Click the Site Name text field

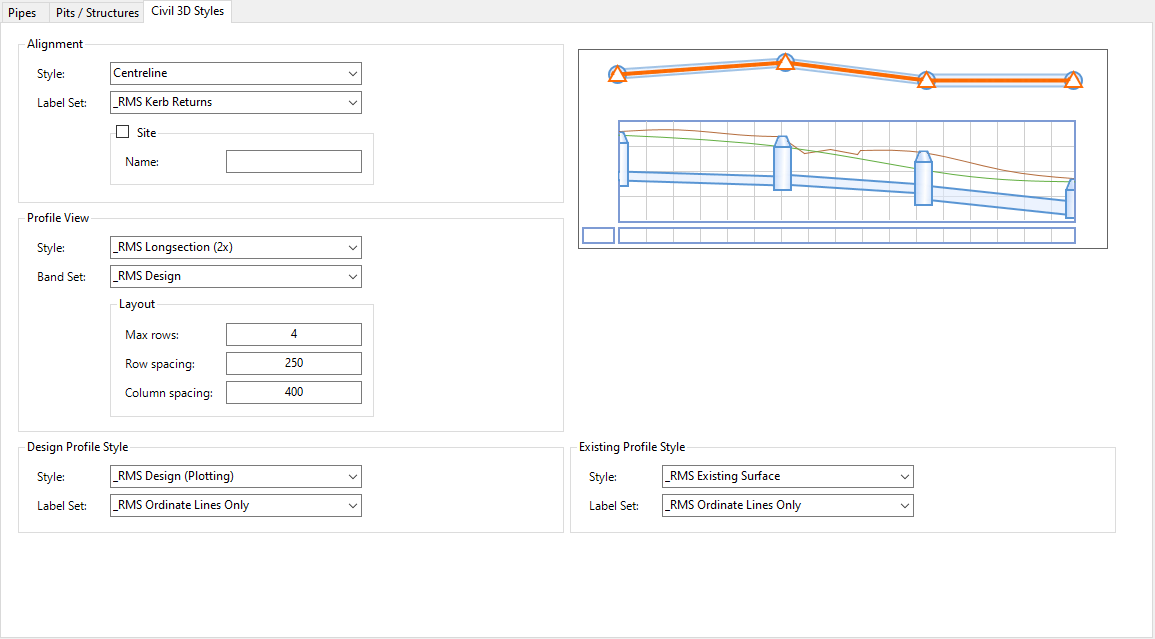tap(293, 162)
